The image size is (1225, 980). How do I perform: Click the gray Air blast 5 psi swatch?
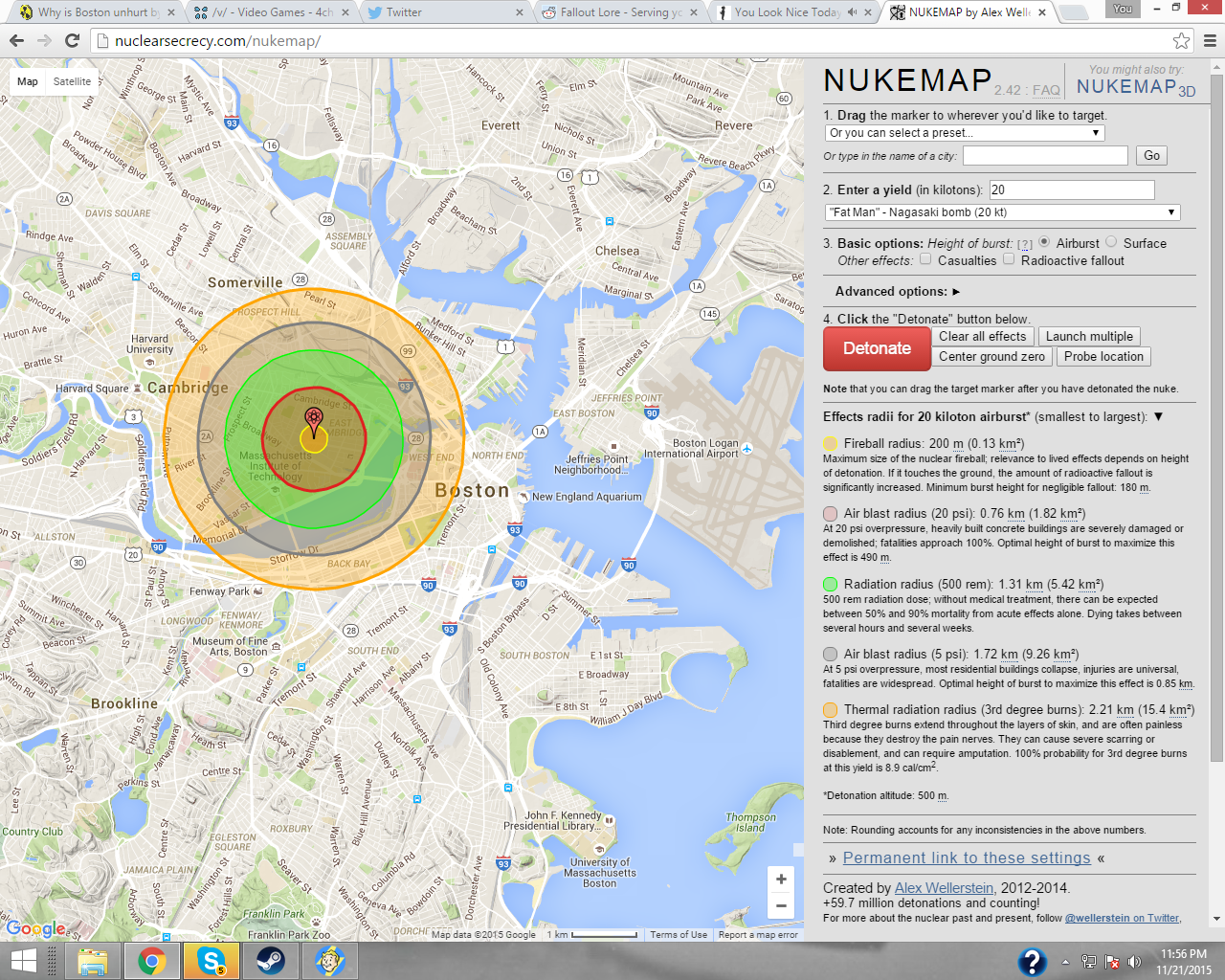coord(830,654)
